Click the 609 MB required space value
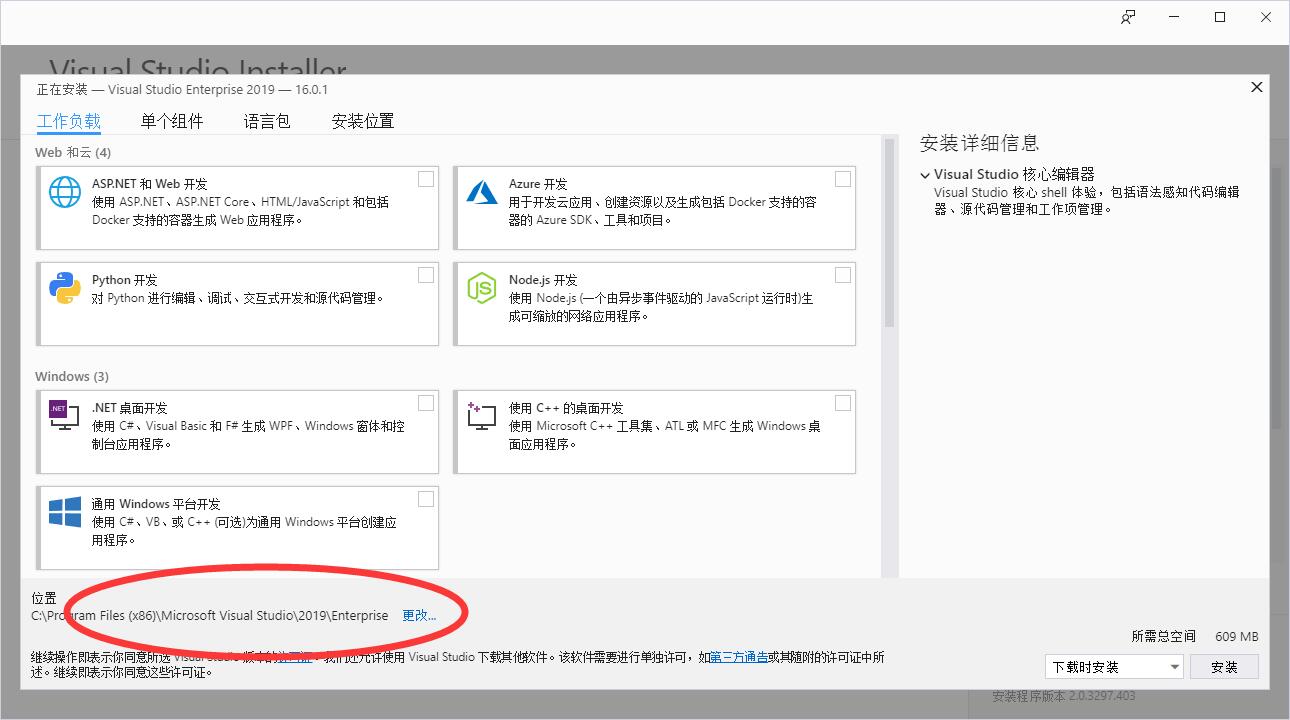This screenshot has height=720, width=1290. point(1237,636)
